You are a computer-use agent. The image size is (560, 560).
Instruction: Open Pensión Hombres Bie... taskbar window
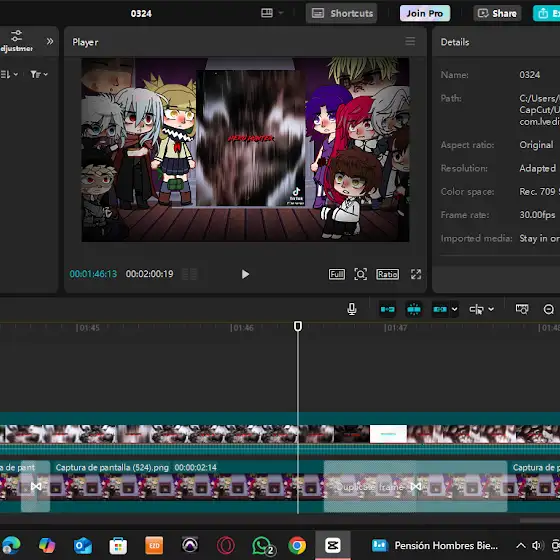[x=435, y=545]
